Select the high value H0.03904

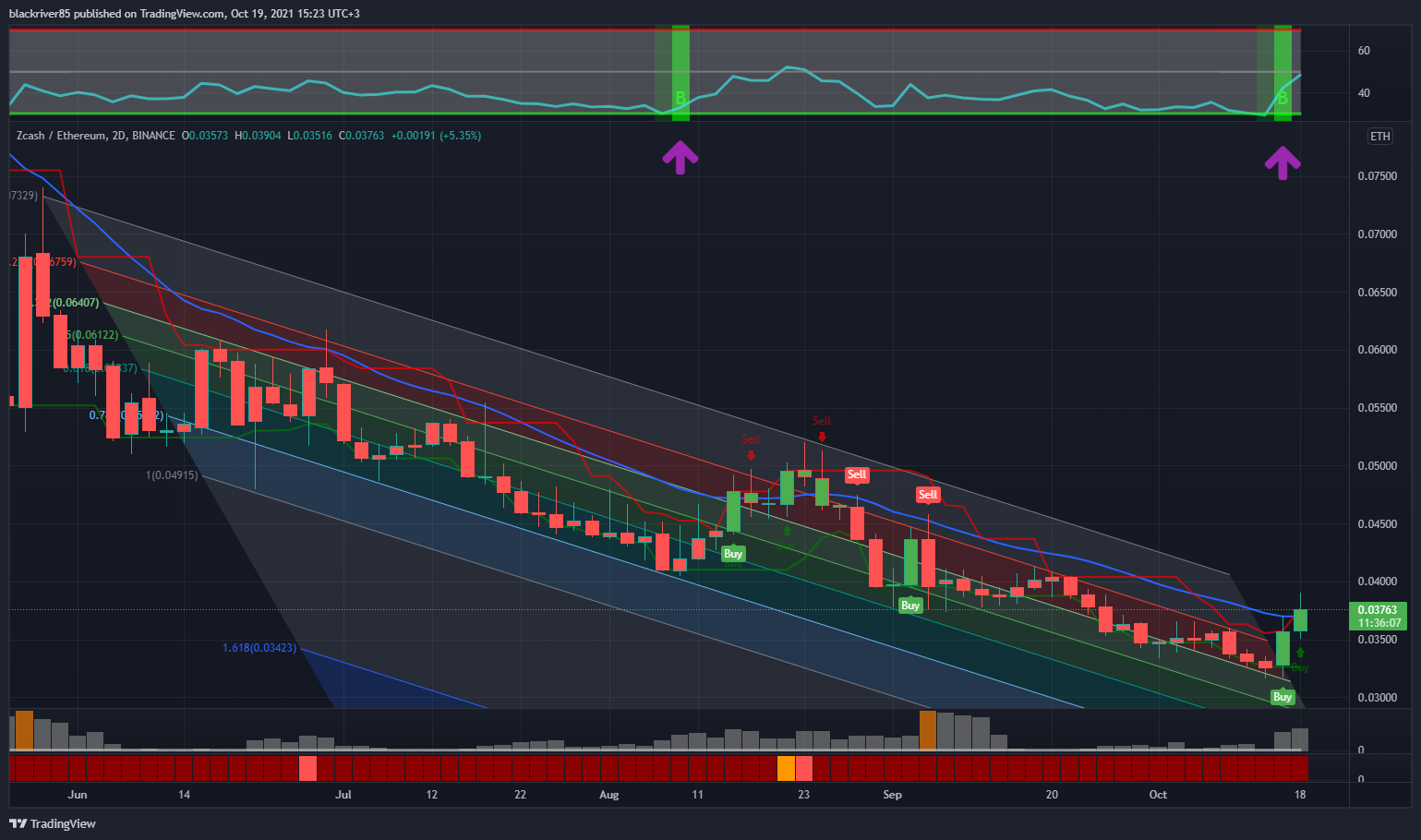pos(258,136)
